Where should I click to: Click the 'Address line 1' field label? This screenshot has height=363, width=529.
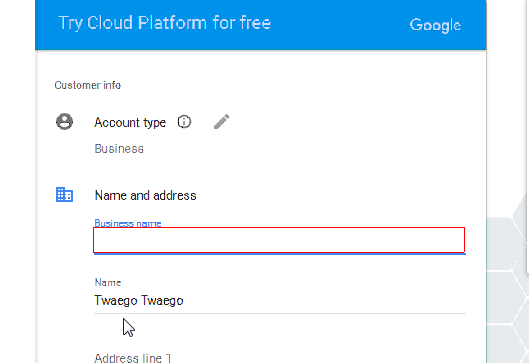coord(133,358)
